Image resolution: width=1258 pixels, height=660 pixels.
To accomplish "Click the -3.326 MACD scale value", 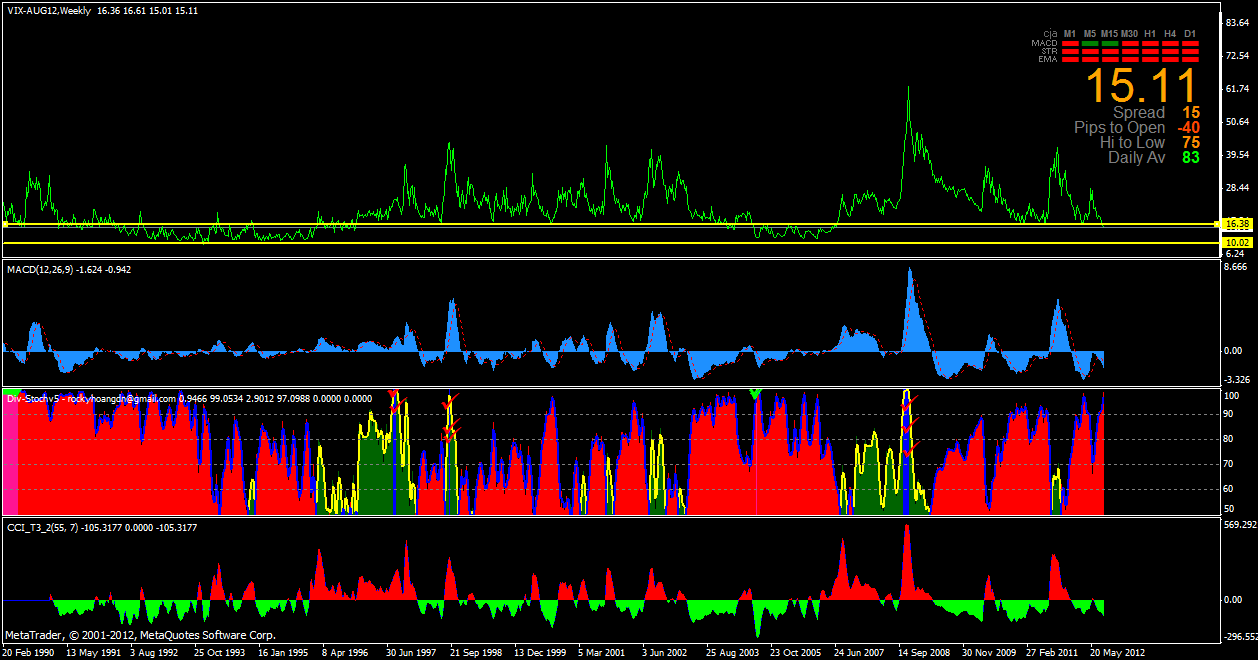I will tap(1237, 379).
